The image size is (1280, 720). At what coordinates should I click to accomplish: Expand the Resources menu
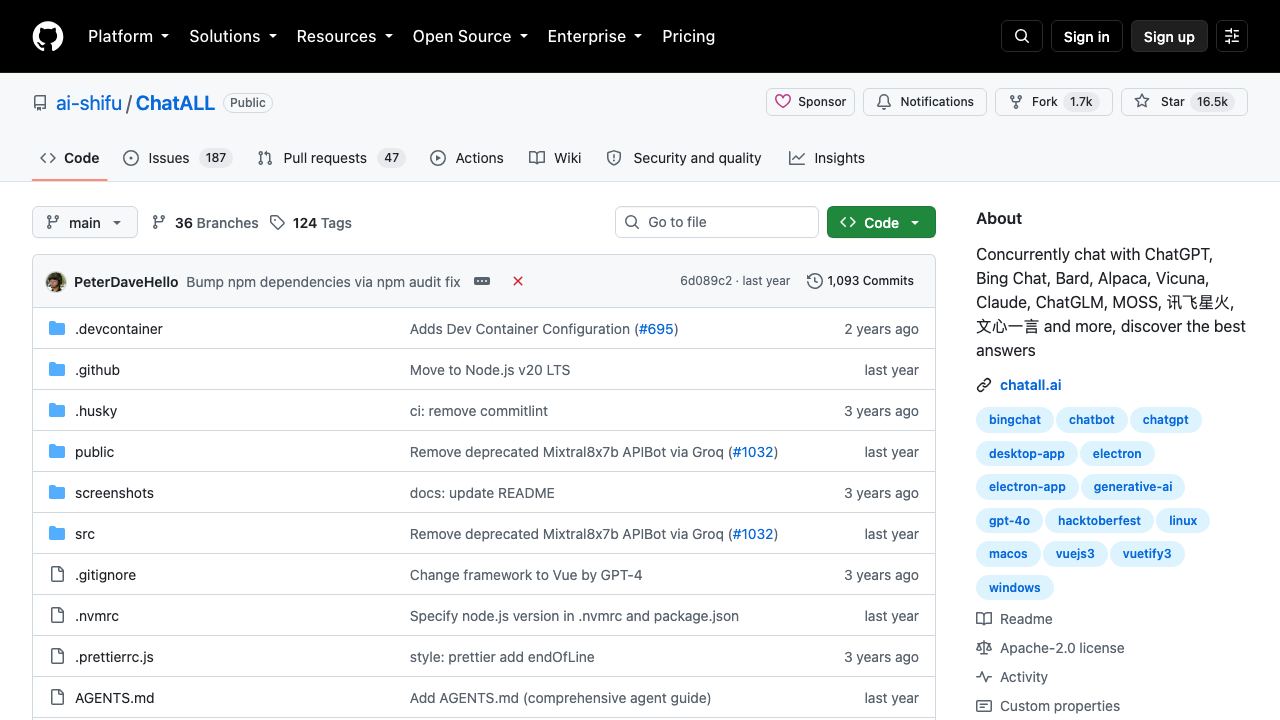[344, 36]
